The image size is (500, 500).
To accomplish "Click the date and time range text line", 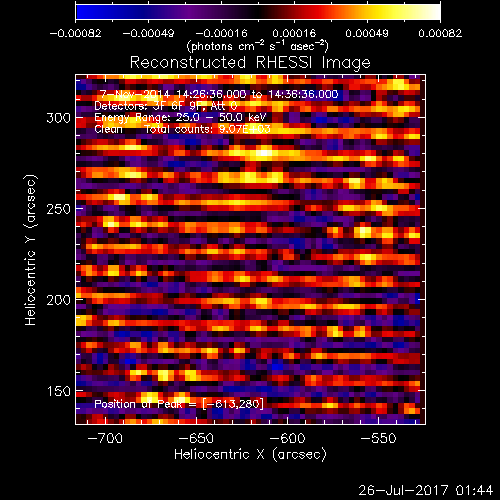I will click(x=219, y=94).
